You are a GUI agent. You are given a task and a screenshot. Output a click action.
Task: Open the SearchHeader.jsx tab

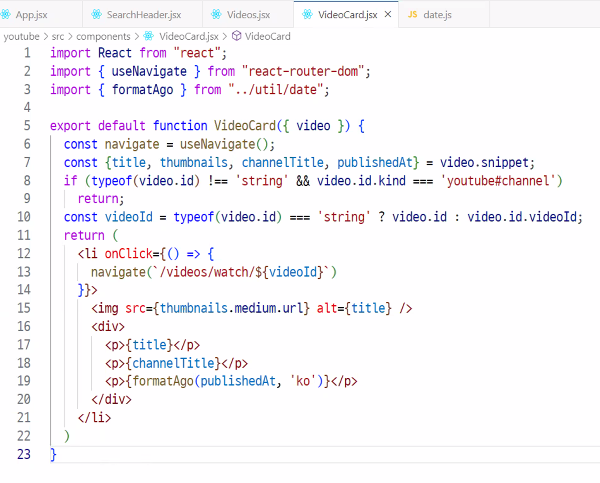(142, 15)
